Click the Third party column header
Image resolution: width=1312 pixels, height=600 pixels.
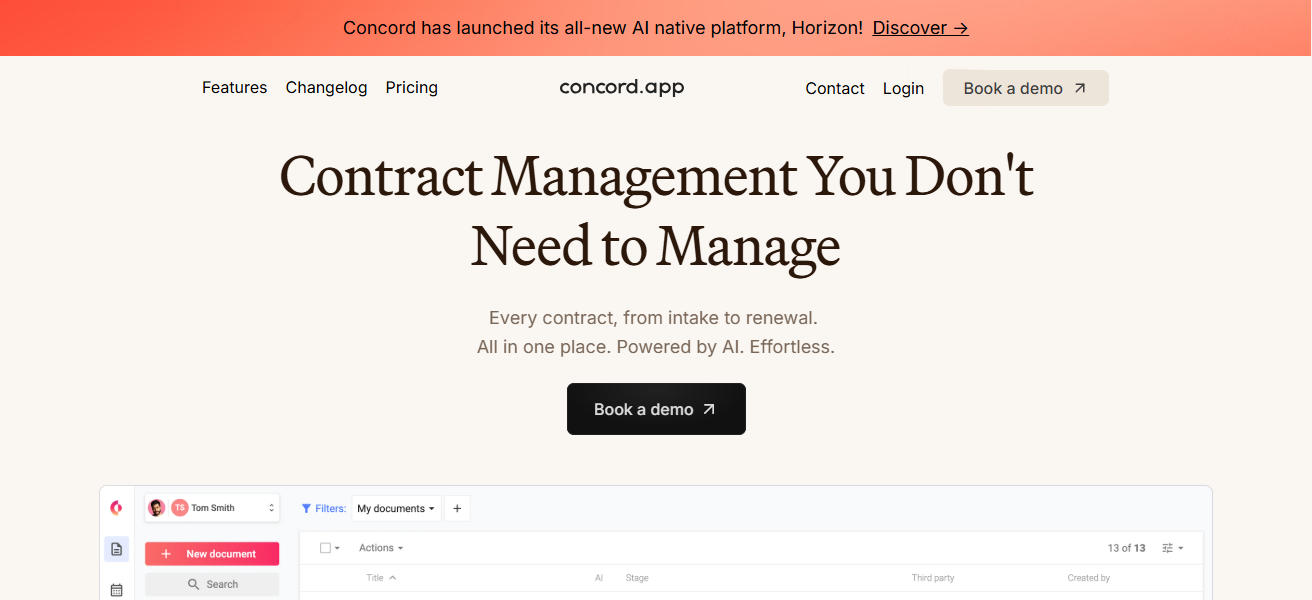click(933, 578)
